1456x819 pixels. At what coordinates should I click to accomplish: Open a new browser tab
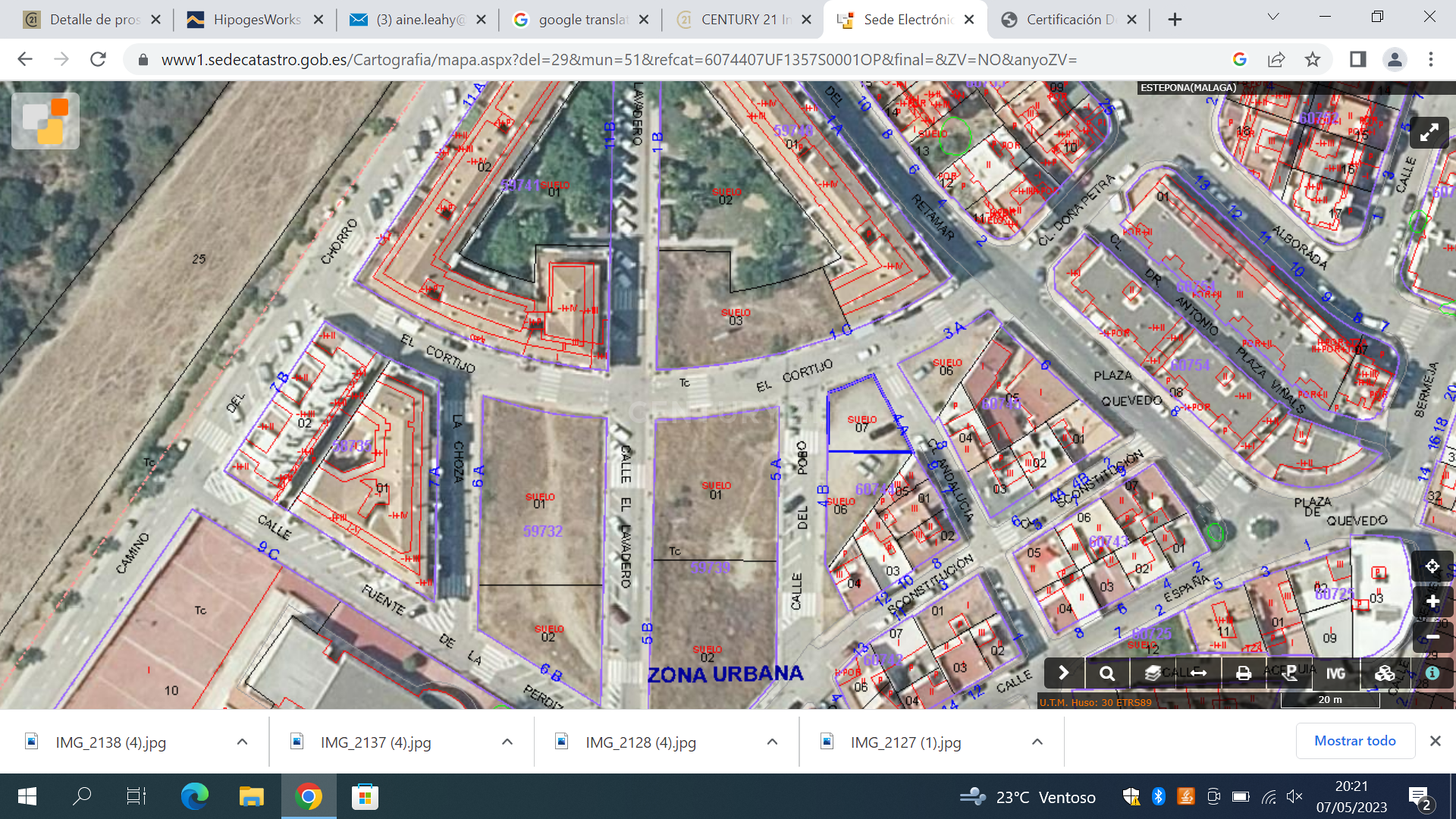click(x=1175, y=20)
